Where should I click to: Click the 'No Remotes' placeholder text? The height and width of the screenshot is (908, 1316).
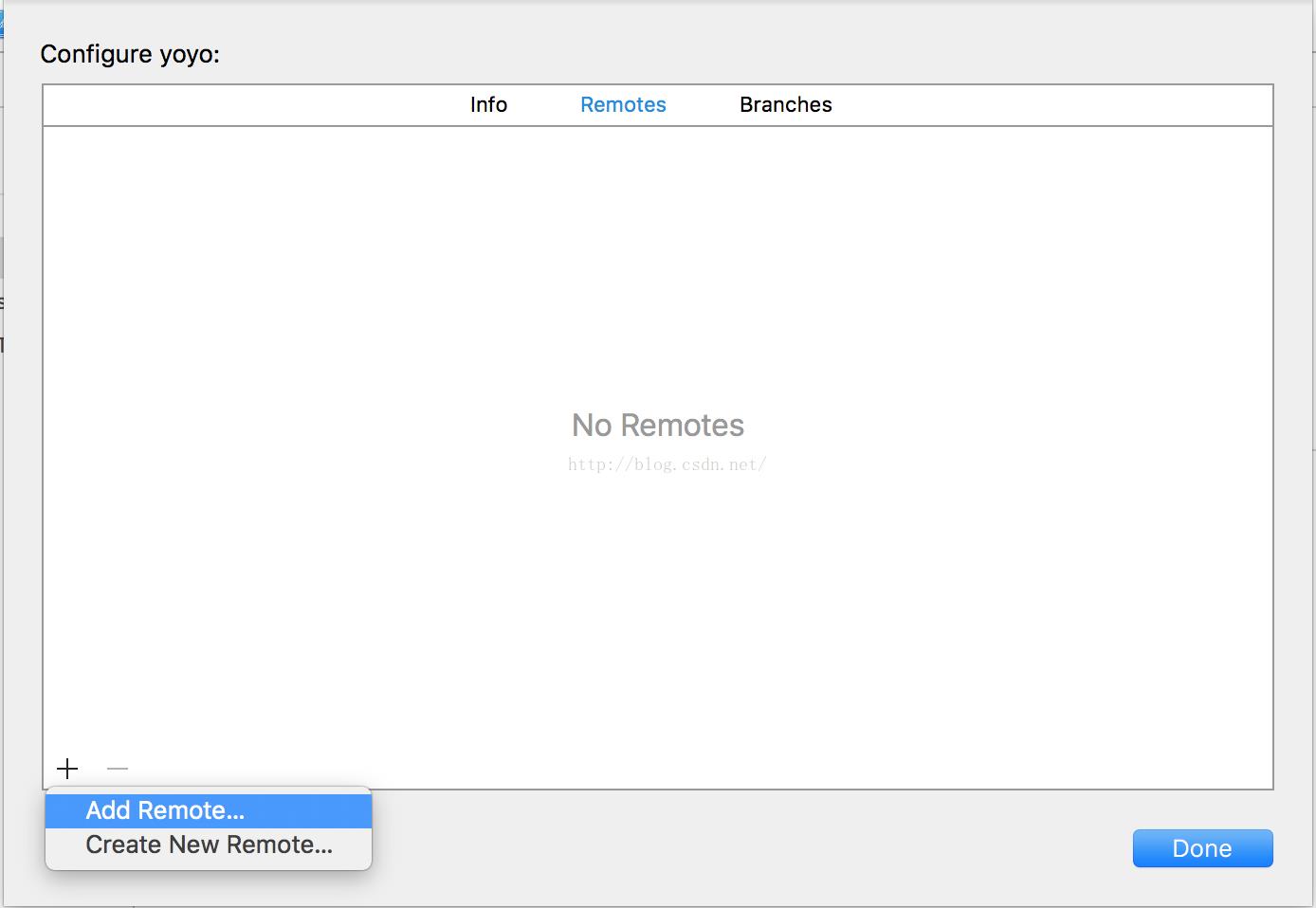point(658,425)
